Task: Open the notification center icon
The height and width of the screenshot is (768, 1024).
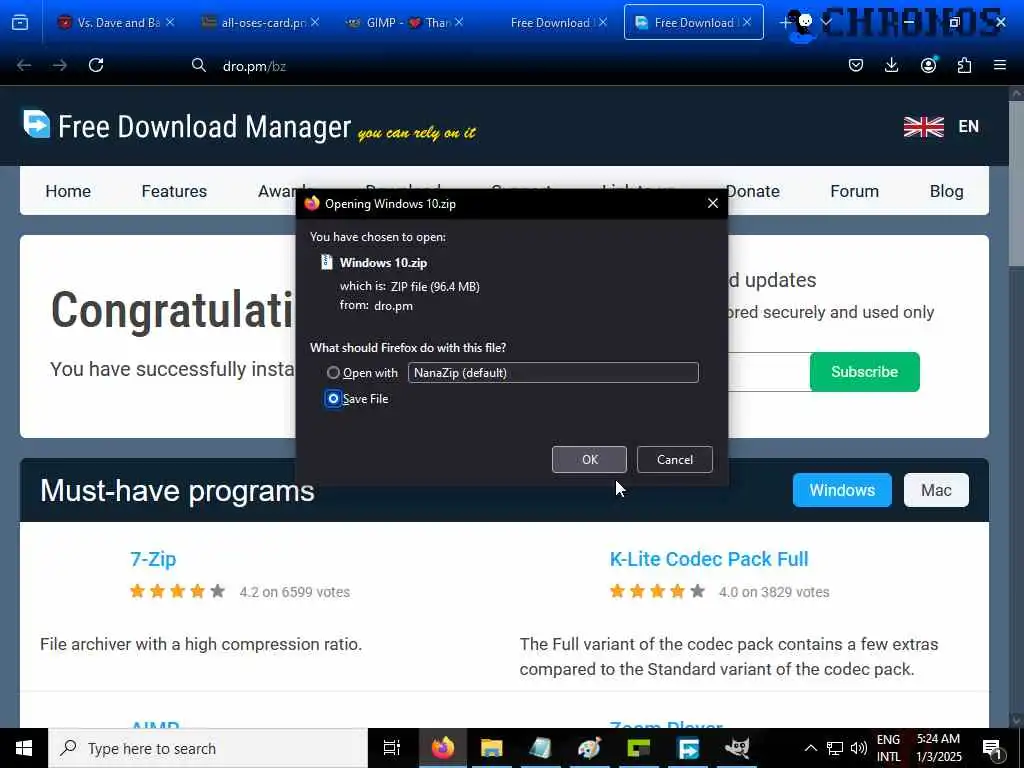Action: [x=992, y=748]
